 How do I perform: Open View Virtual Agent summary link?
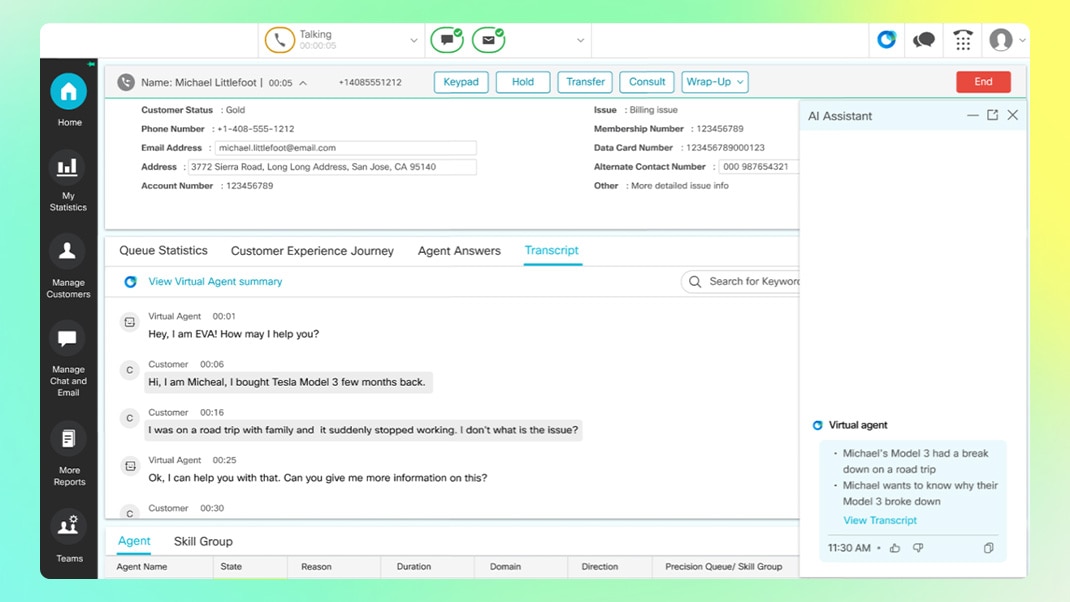[x=215, y=282]
